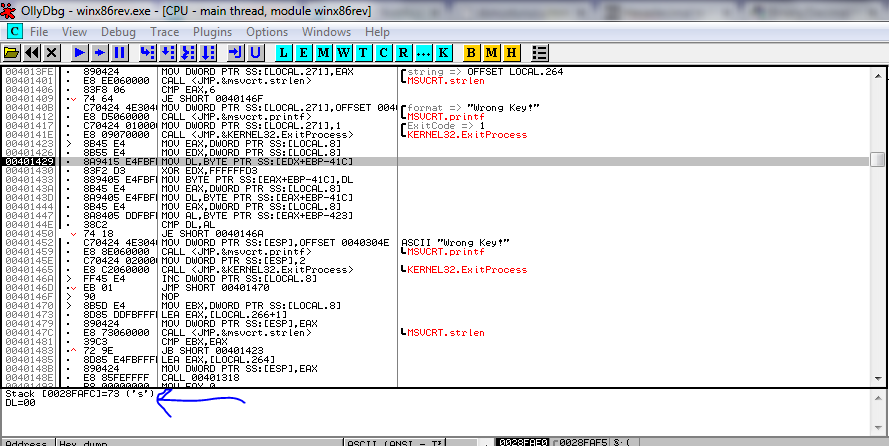The image size is (889, 446).
Task: Click the Trace into icon
Action: pyautogui.click(x=188, y=53)
